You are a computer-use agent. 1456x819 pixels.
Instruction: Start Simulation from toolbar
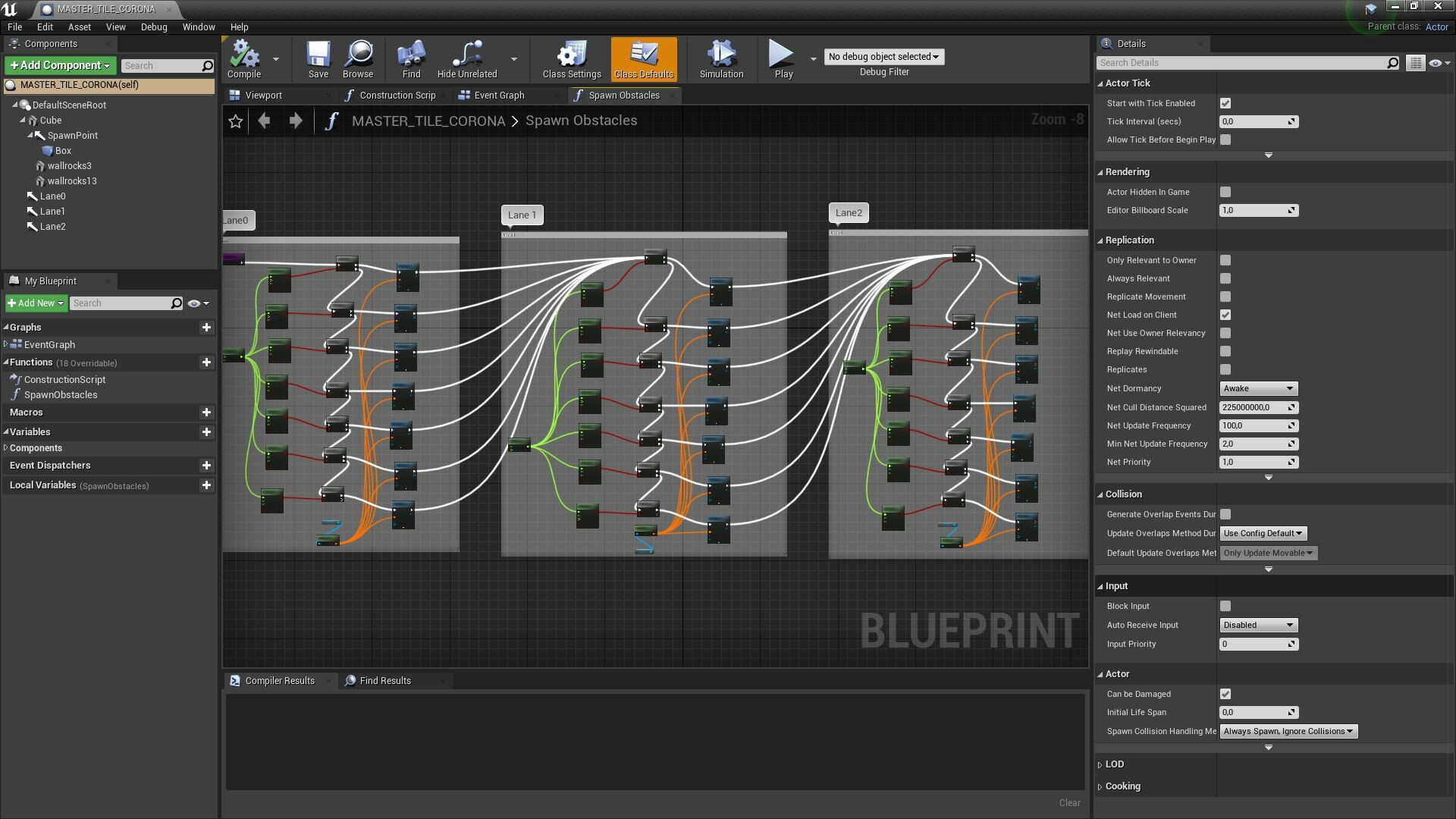pyautogui.click(x=721, y=56)
